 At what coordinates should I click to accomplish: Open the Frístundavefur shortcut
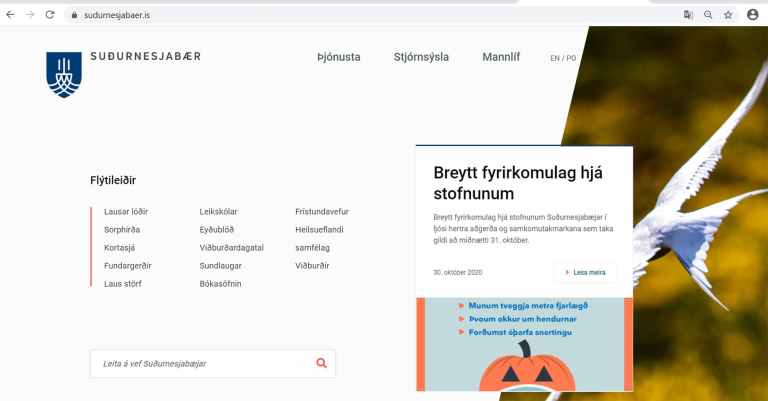(322, 212)
